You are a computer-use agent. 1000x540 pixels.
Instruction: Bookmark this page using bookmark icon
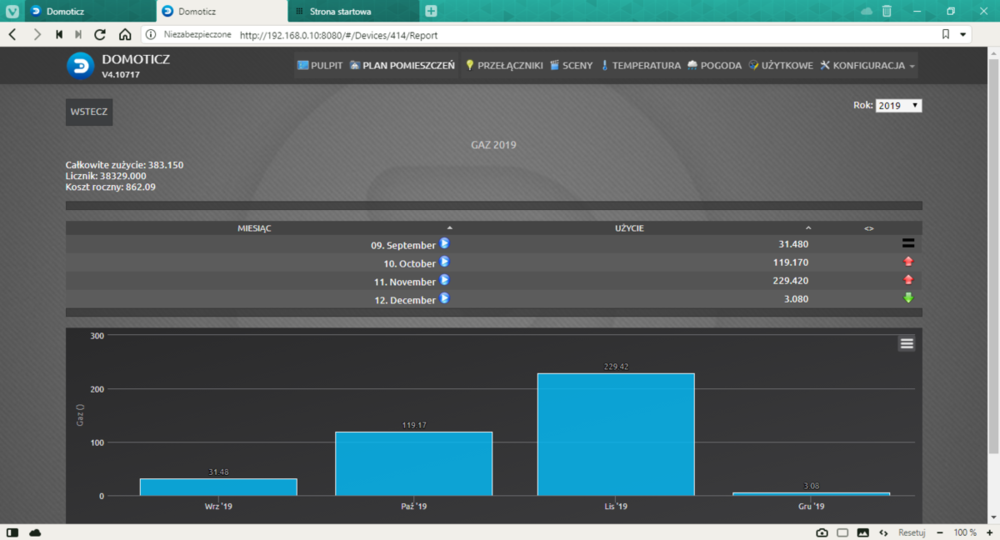coord(945,34)
